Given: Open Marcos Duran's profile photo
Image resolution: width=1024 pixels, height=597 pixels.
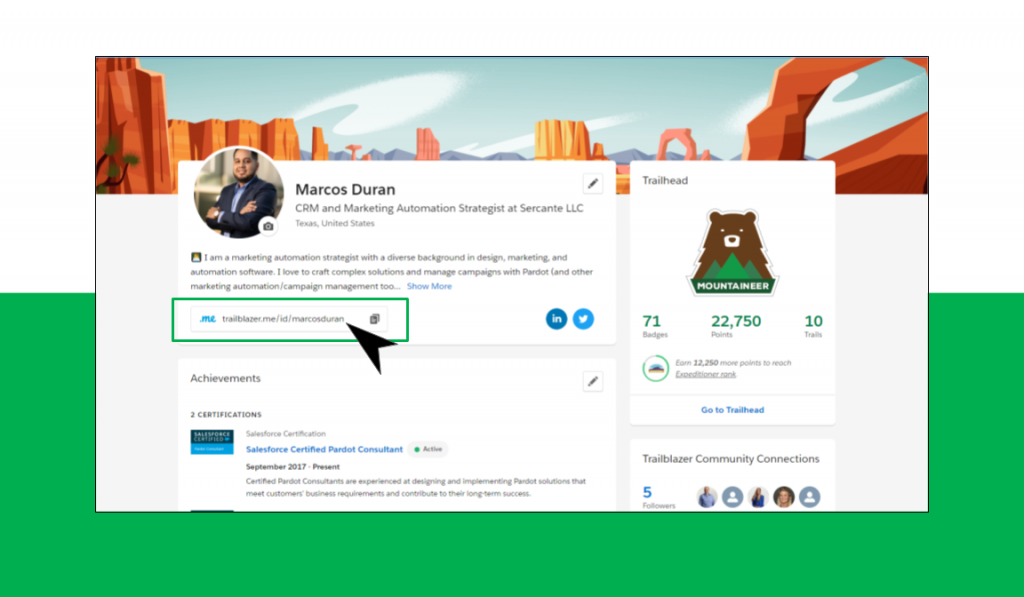Looking at the screenshot, I should (238, 192).
